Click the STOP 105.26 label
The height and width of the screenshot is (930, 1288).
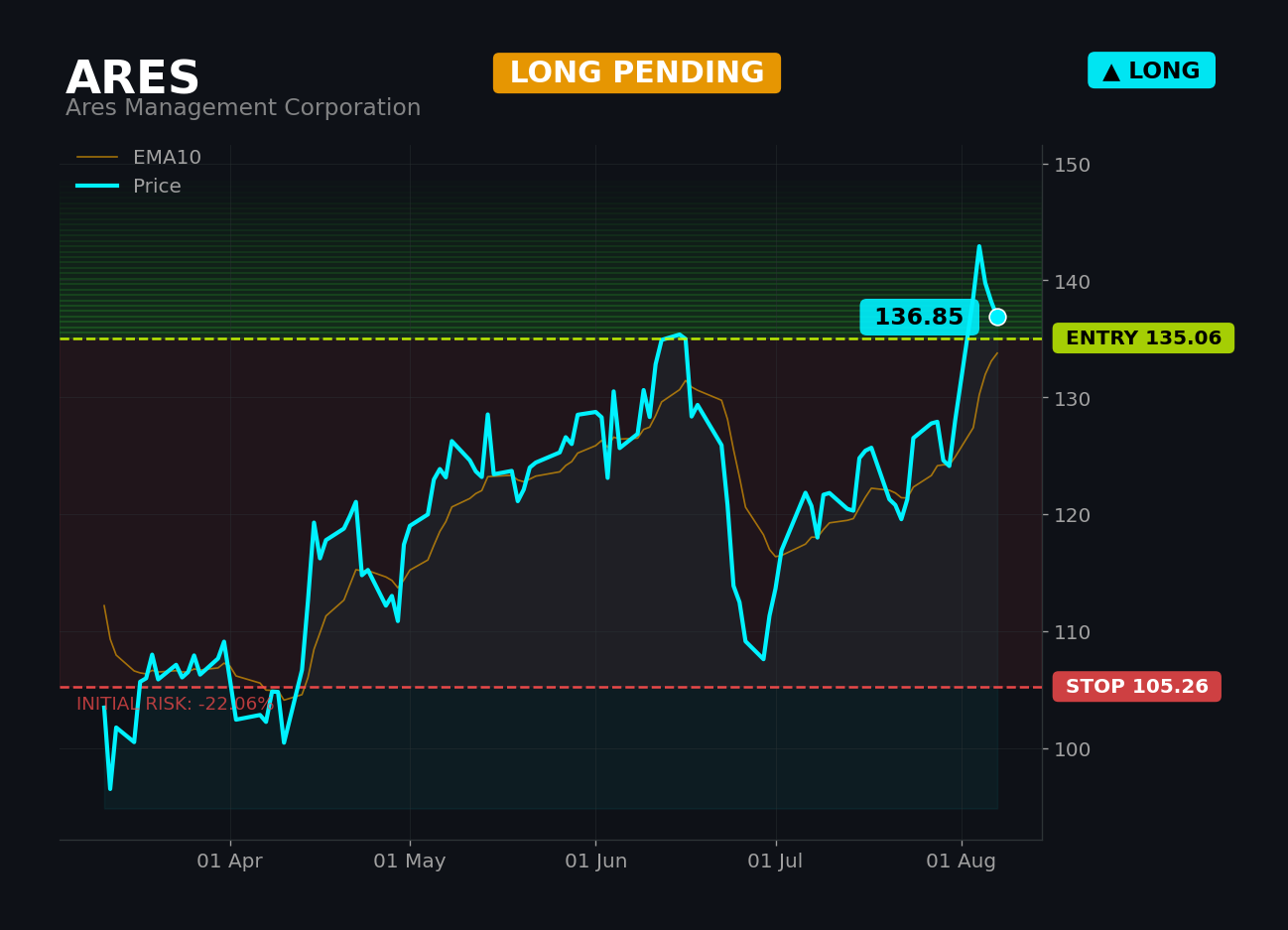[x=1137, y=687]
